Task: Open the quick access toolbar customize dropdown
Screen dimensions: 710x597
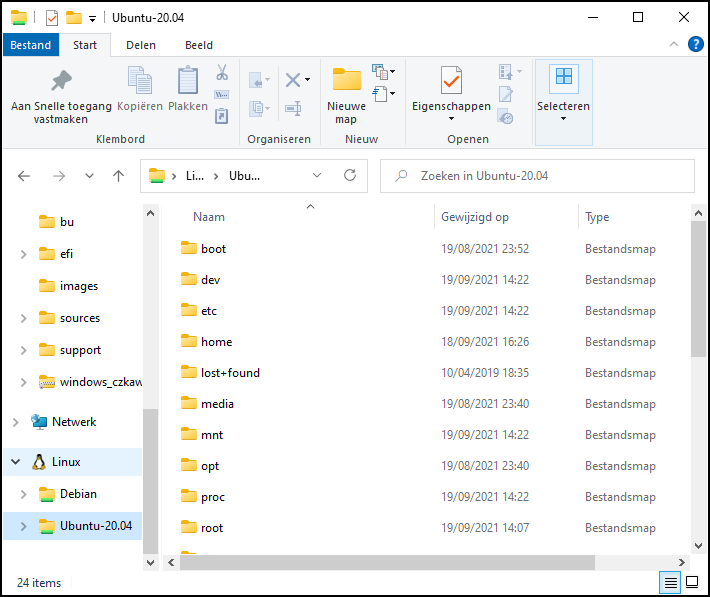Action: coord(92,19)
